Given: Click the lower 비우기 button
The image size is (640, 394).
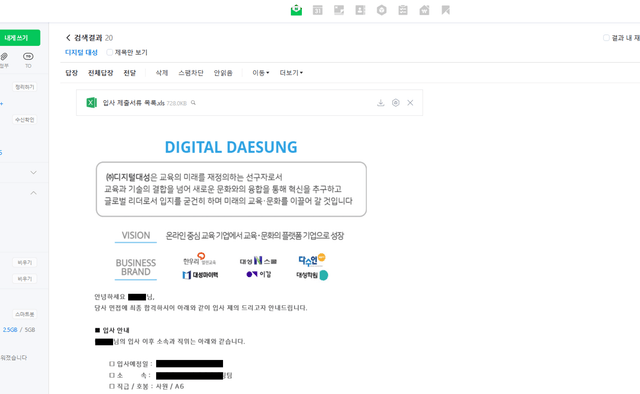Looking at the screenshot, I should tap(24, 279).
